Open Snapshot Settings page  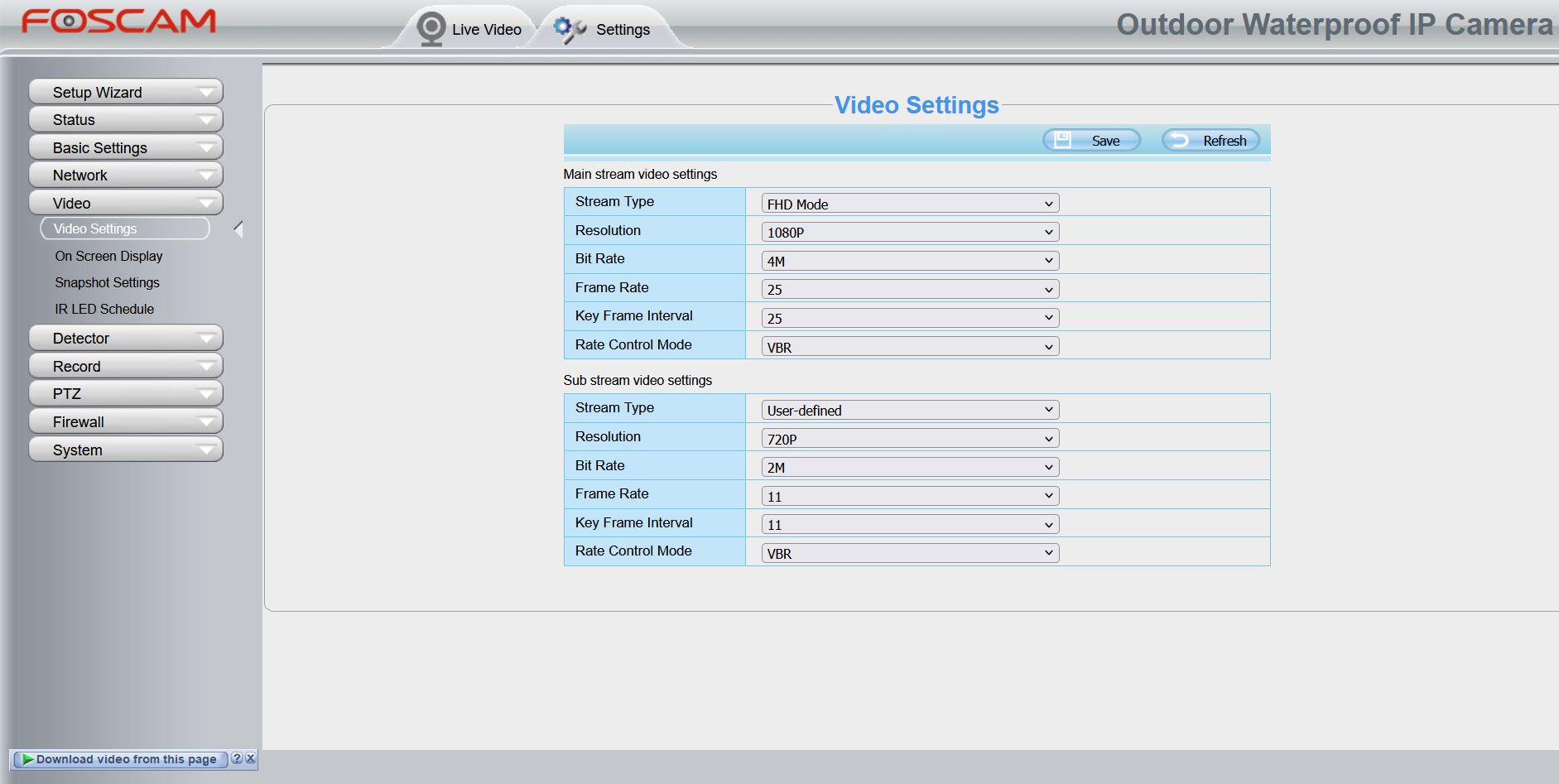(107, 282)
